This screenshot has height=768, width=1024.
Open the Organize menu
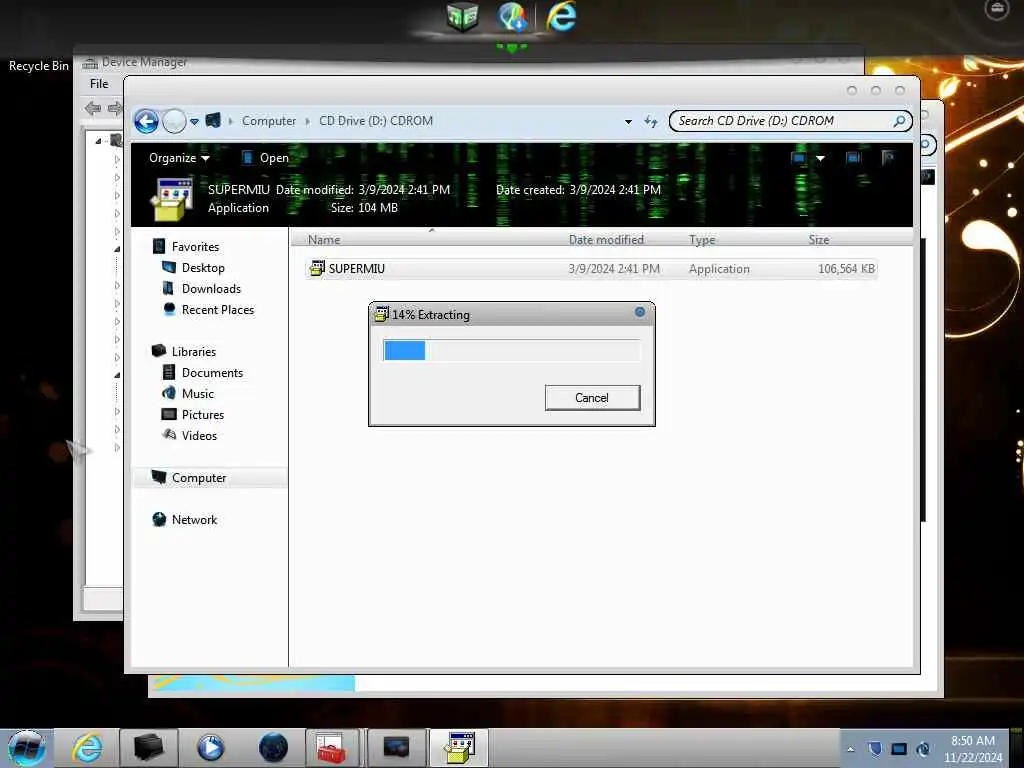[179, 158]
